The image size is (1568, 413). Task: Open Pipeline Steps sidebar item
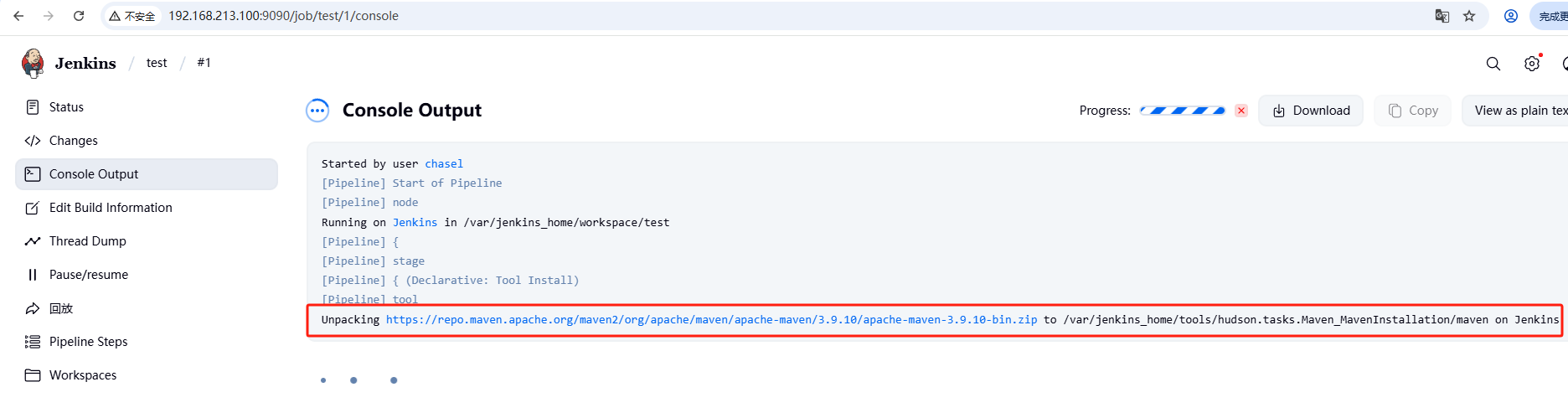[147, 342]
